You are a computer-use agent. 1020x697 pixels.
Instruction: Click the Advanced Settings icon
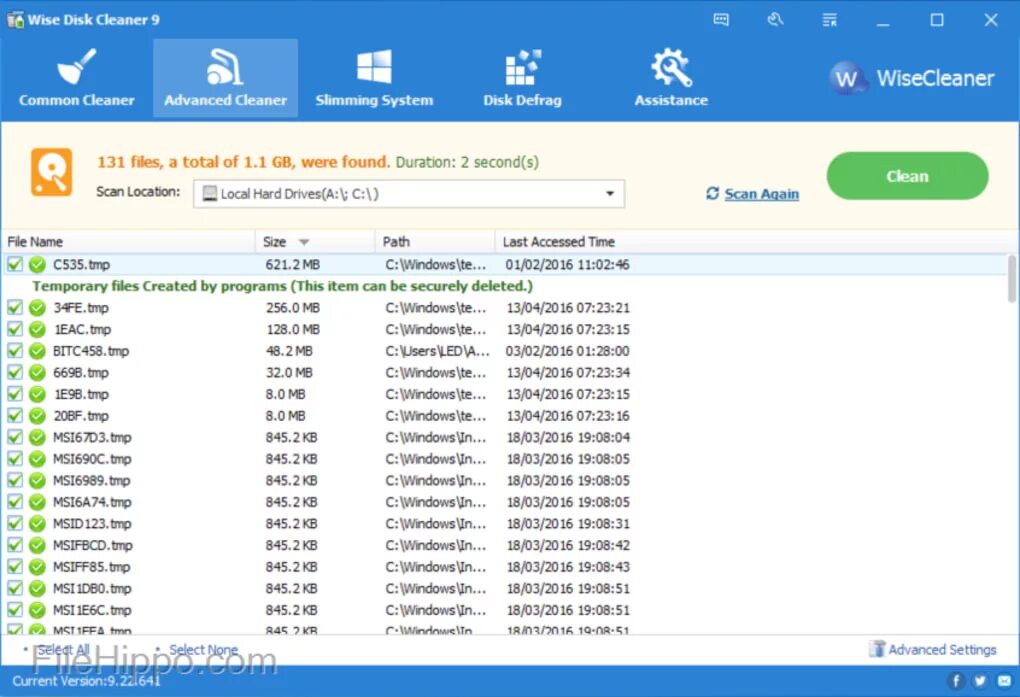[x=878, y=649]
